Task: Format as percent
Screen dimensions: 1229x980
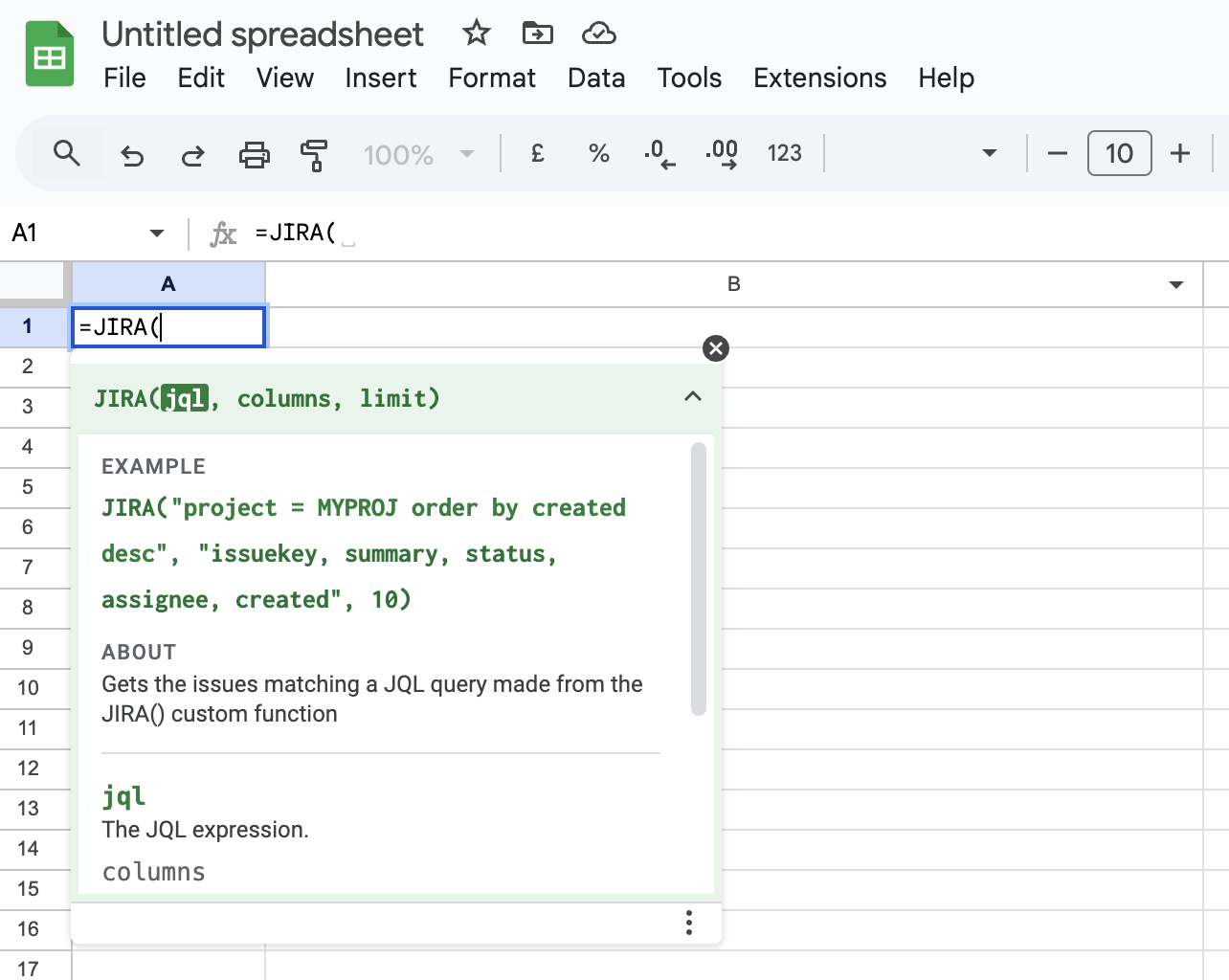Action: click(x=599, y=153)
